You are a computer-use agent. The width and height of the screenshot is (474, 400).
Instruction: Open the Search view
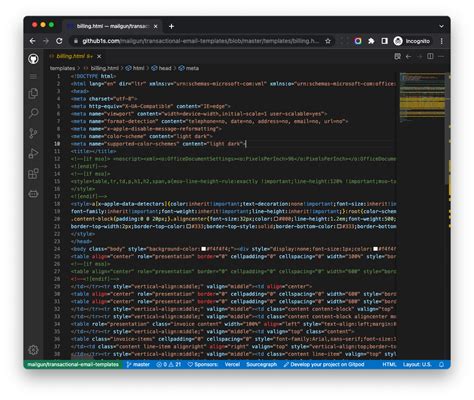pyautogui.click(x=33, y=113)
